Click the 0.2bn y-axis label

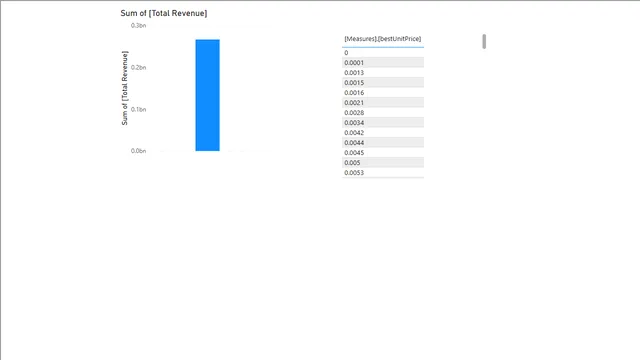pos(138,67)
